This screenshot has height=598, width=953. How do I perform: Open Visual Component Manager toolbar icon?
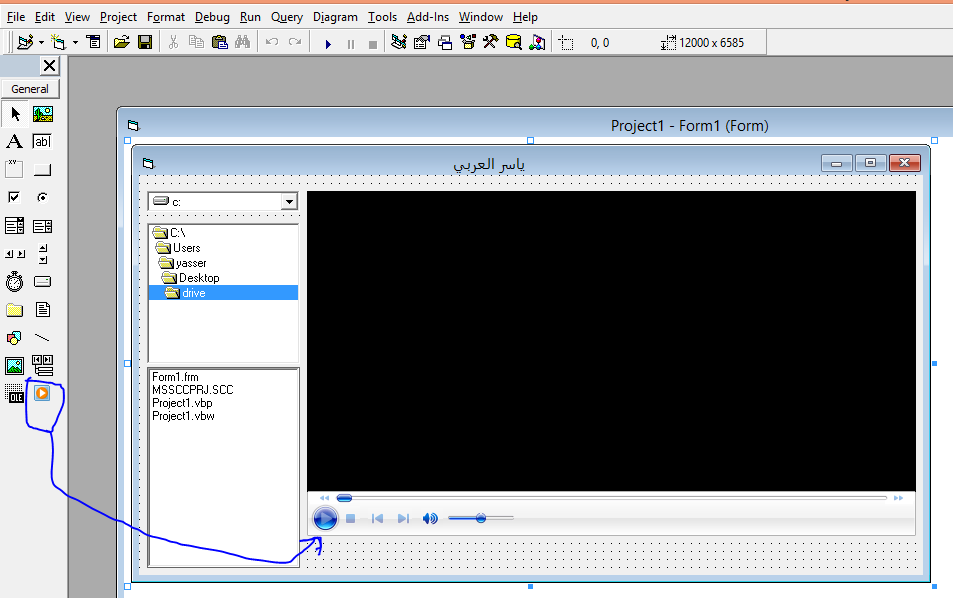coord(537,43)
